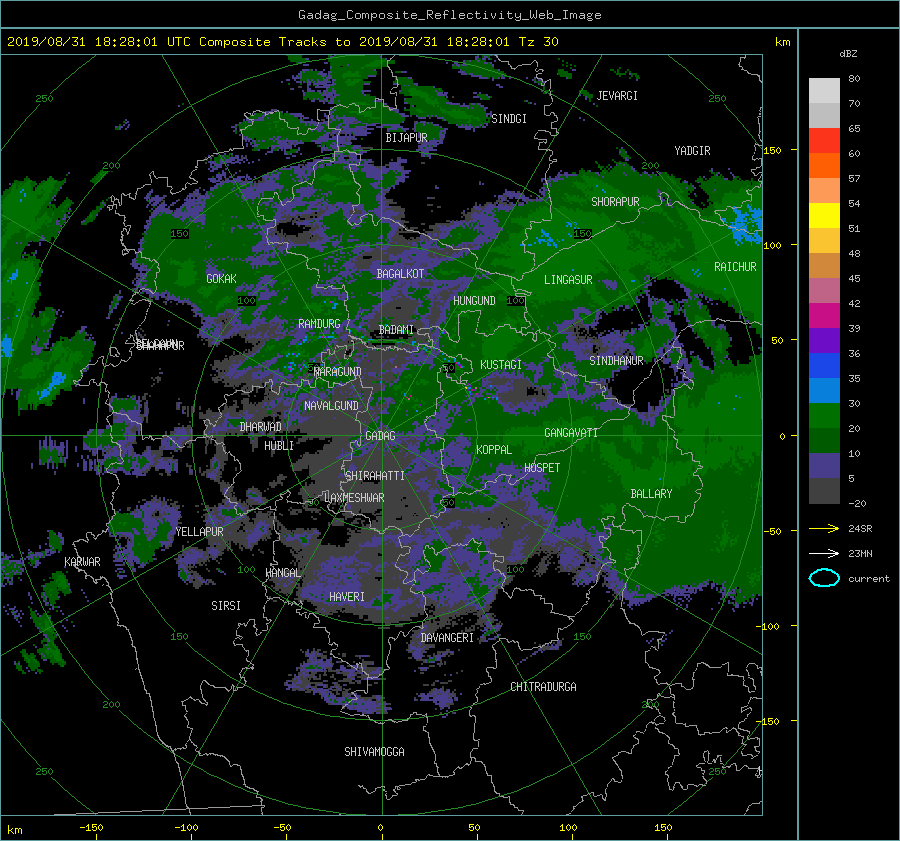Click the NAVALGUND city label
This screenshot has height=841, width=900.
tap(331, 406)
